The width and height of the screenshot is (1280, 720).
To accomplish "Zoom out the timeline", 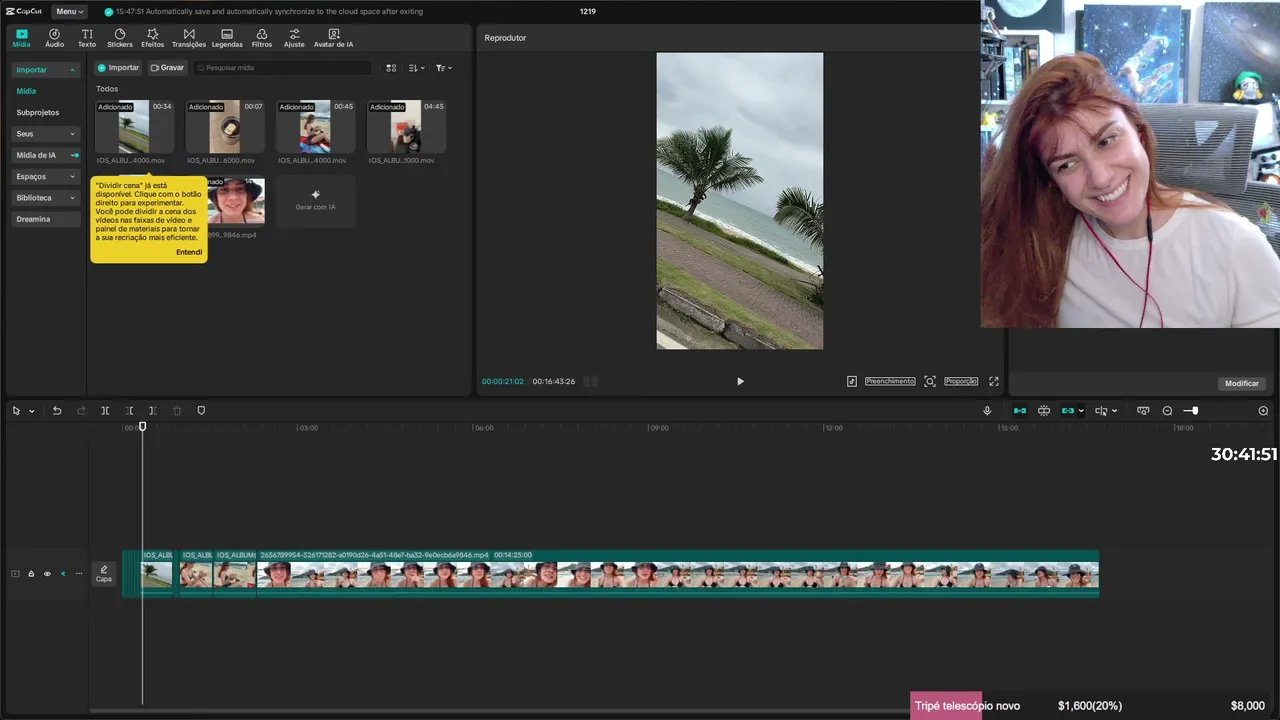I will (1167, 411).
